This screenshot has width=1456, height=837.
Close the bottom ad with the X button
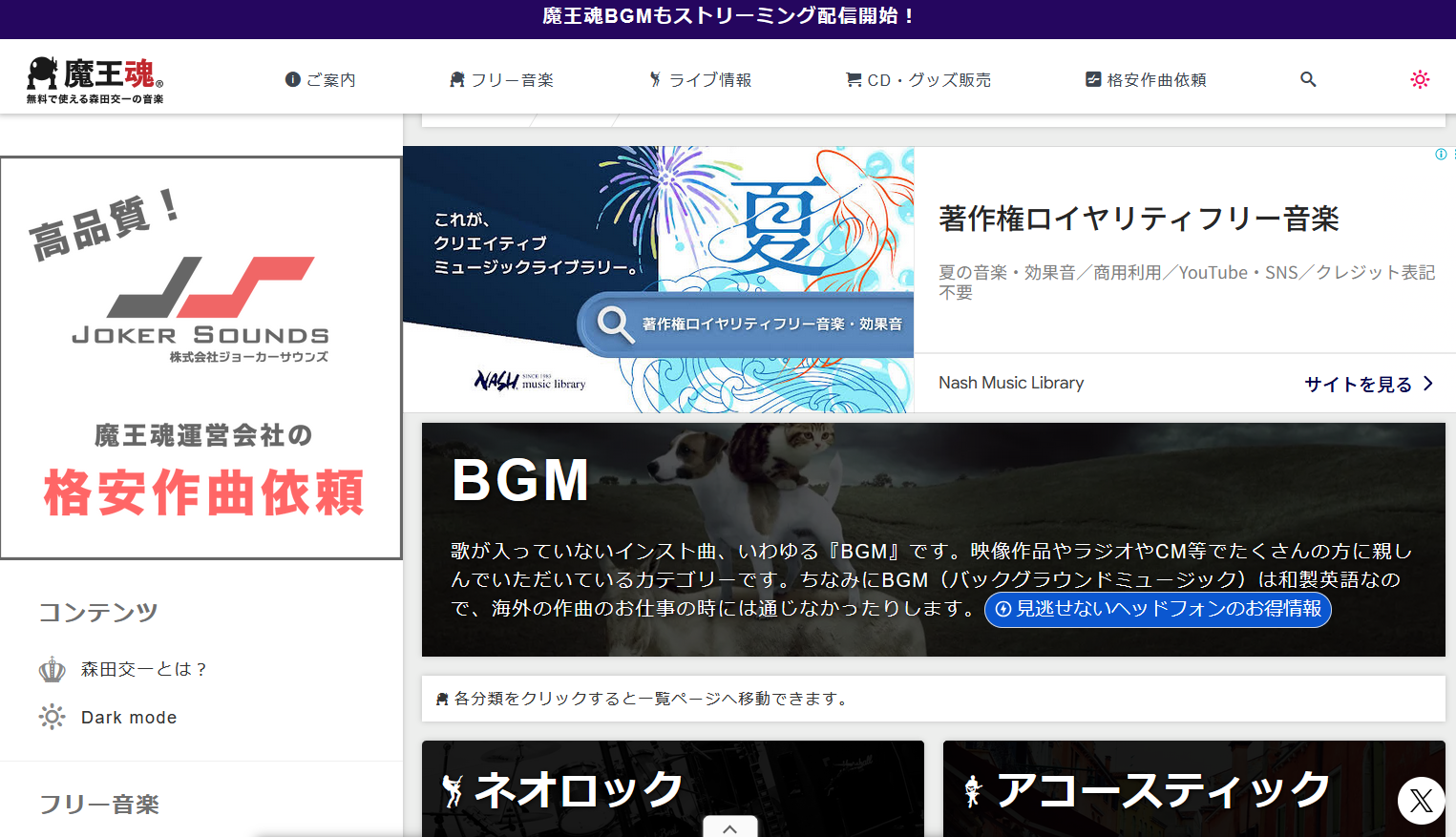coord(1421,801)
